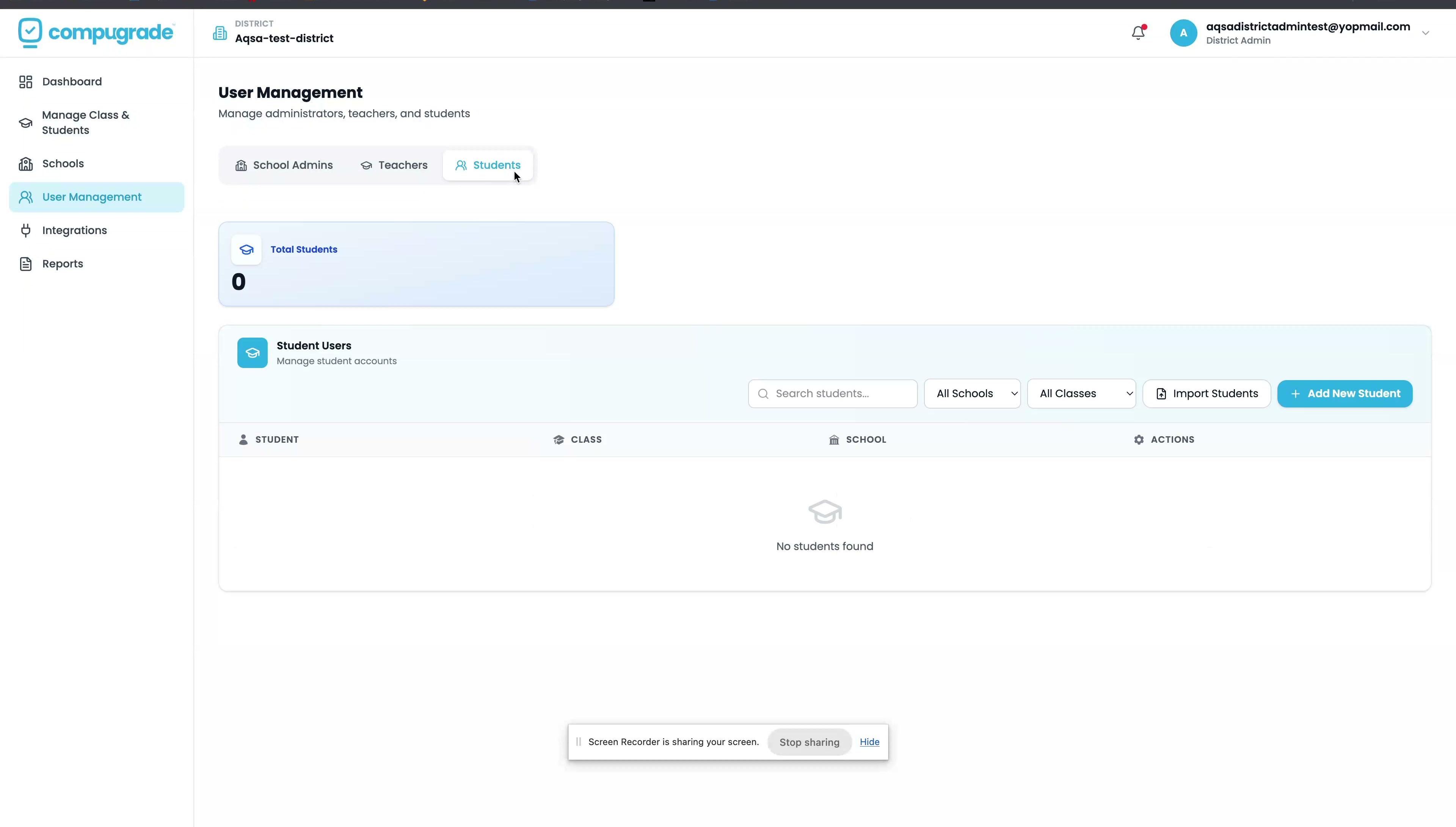
Task: Click the STUDENT column header
Action: tap(277, 440)
